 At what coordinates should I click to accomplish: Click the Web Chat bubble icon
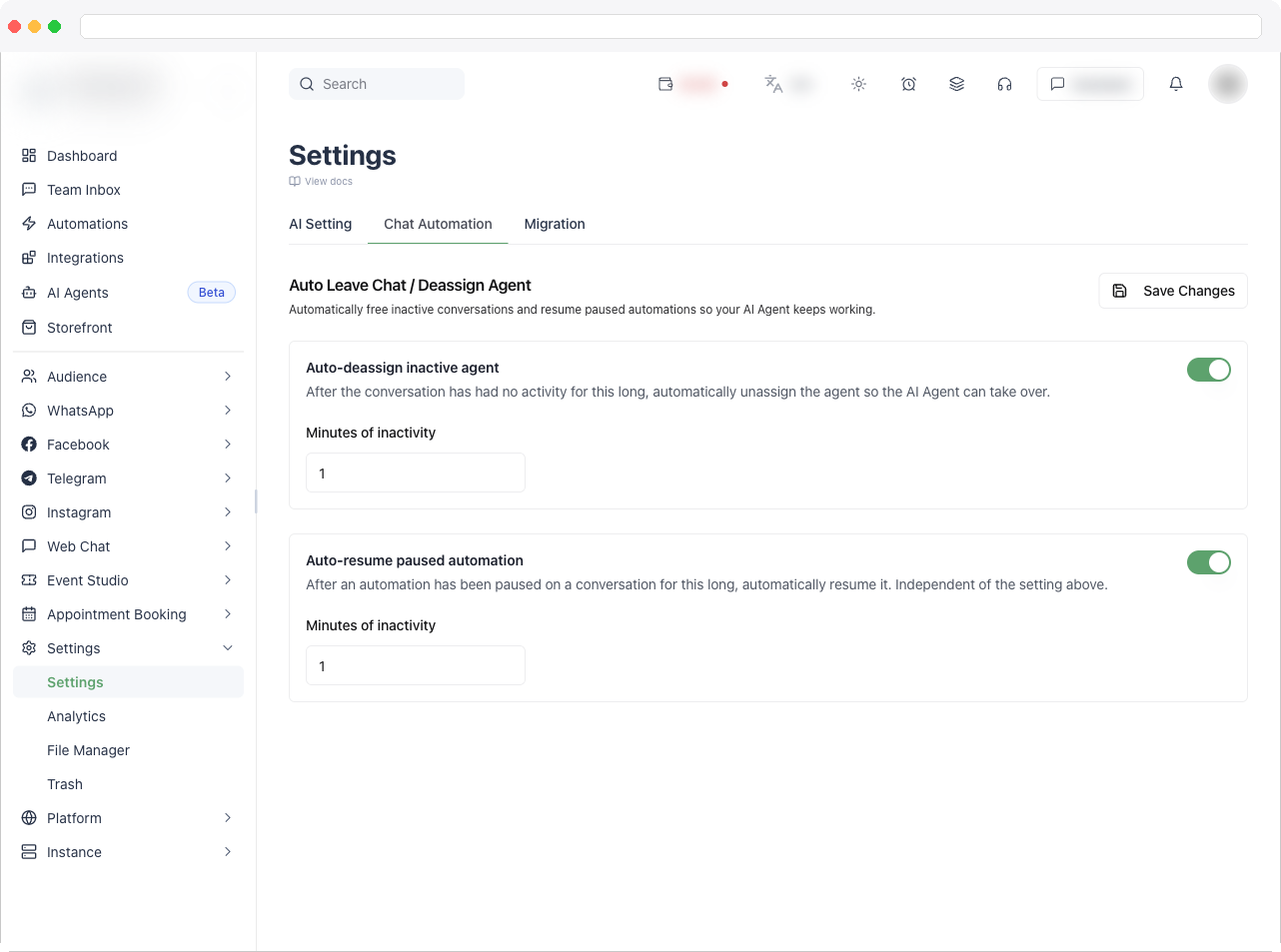pyautogui.click(x=29, y=546)
